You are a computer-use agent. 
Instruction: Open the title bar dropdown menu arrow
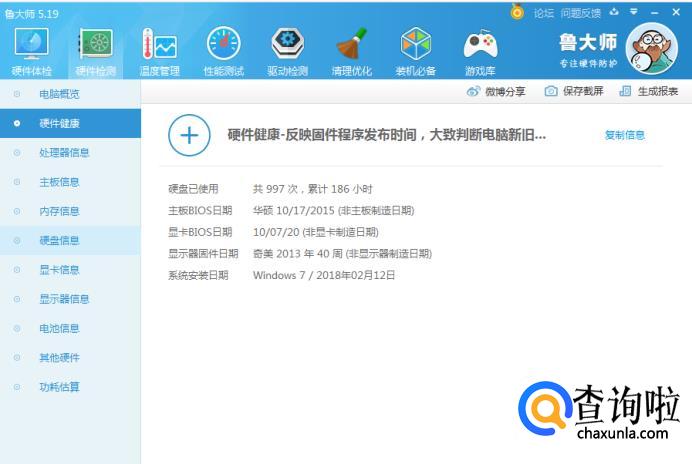pyautogui.click(x=634, y=12)
